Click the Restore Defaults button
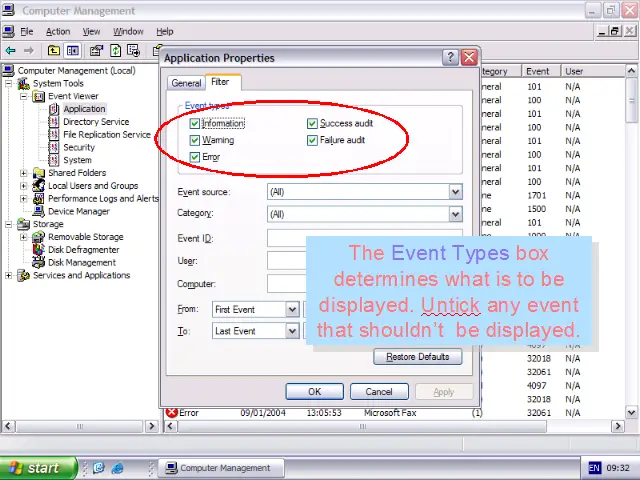 [418, 357]
